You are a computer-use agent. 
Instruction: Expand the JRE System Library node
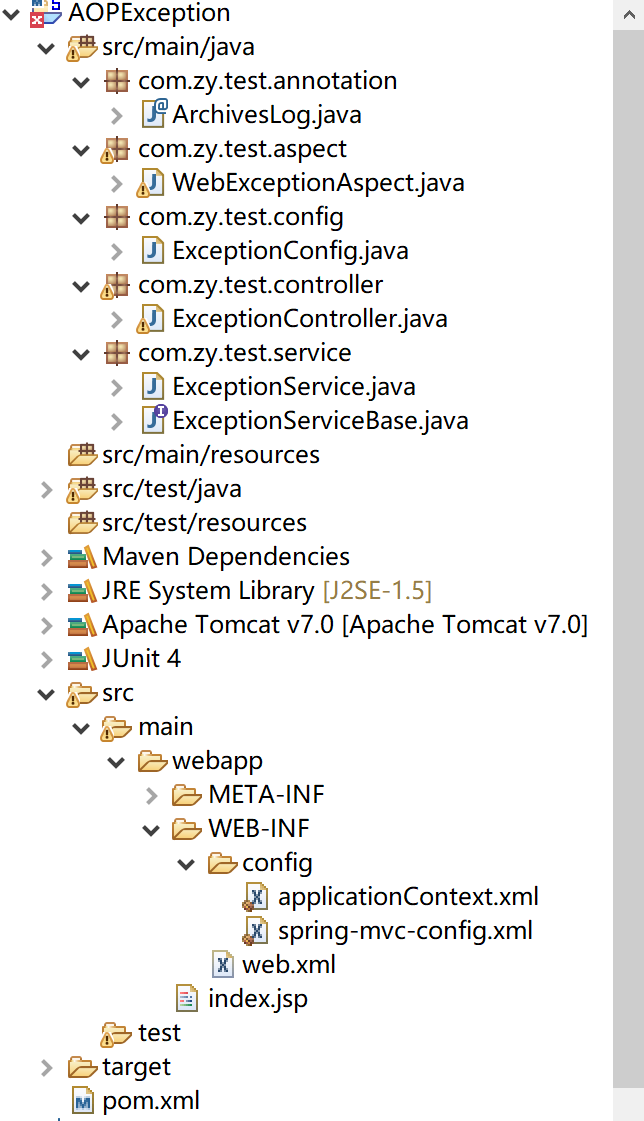tap(46, 591)
